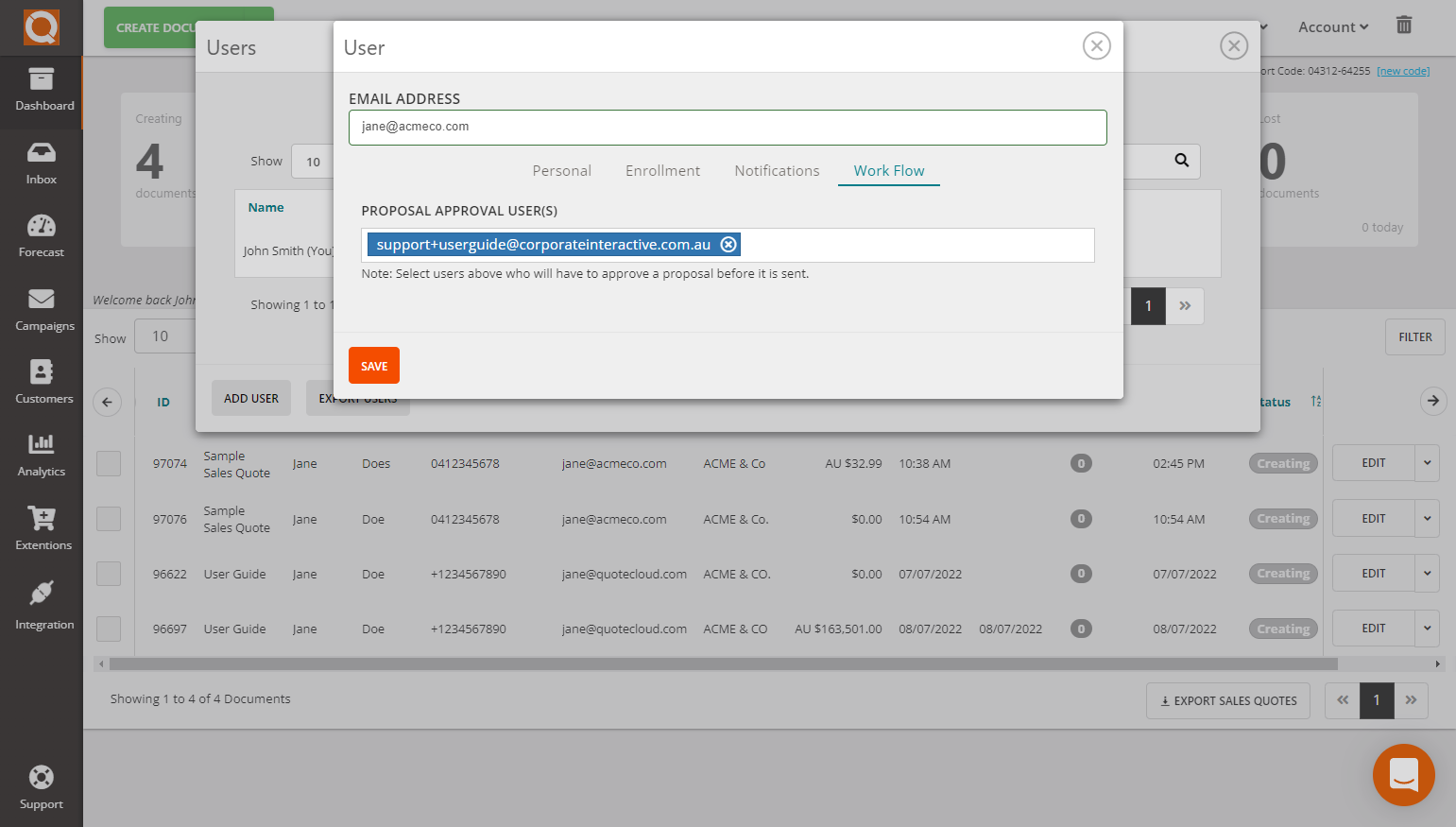Remove the support+userguide approval user tag

pos(728,245)
